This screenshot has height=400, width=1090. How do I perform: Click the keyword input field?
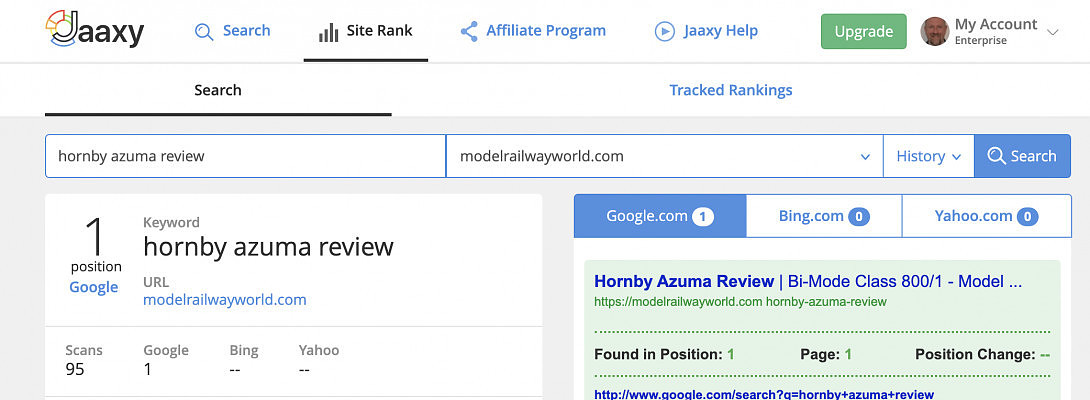click(x=245, y=156)
